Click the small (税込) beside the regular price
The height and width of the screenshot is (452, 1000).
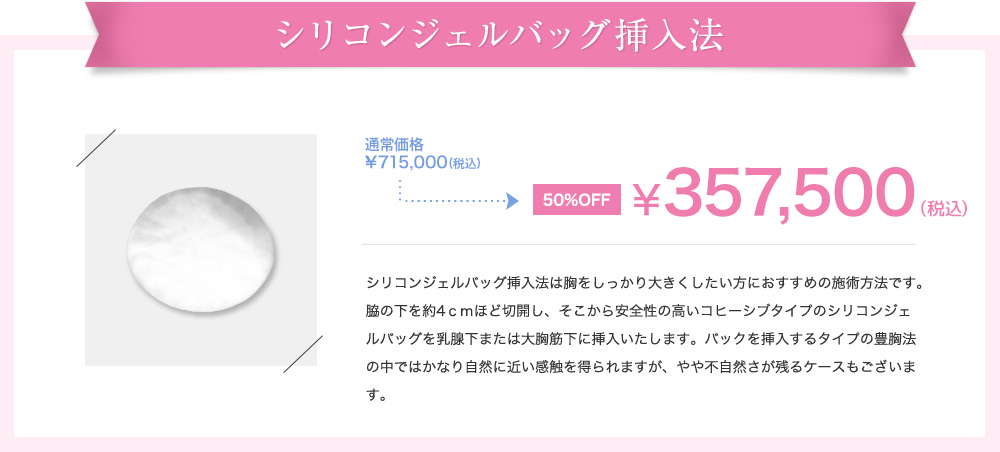465,163
